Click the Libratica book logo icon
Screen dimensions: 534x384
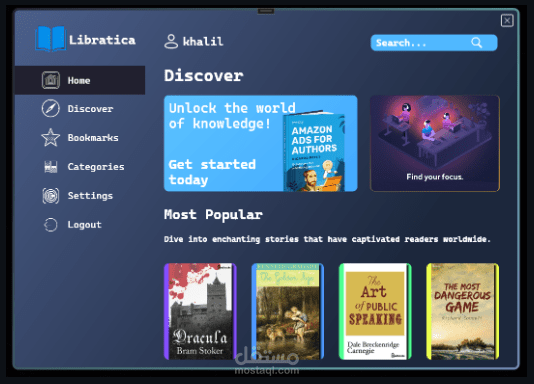50,39
